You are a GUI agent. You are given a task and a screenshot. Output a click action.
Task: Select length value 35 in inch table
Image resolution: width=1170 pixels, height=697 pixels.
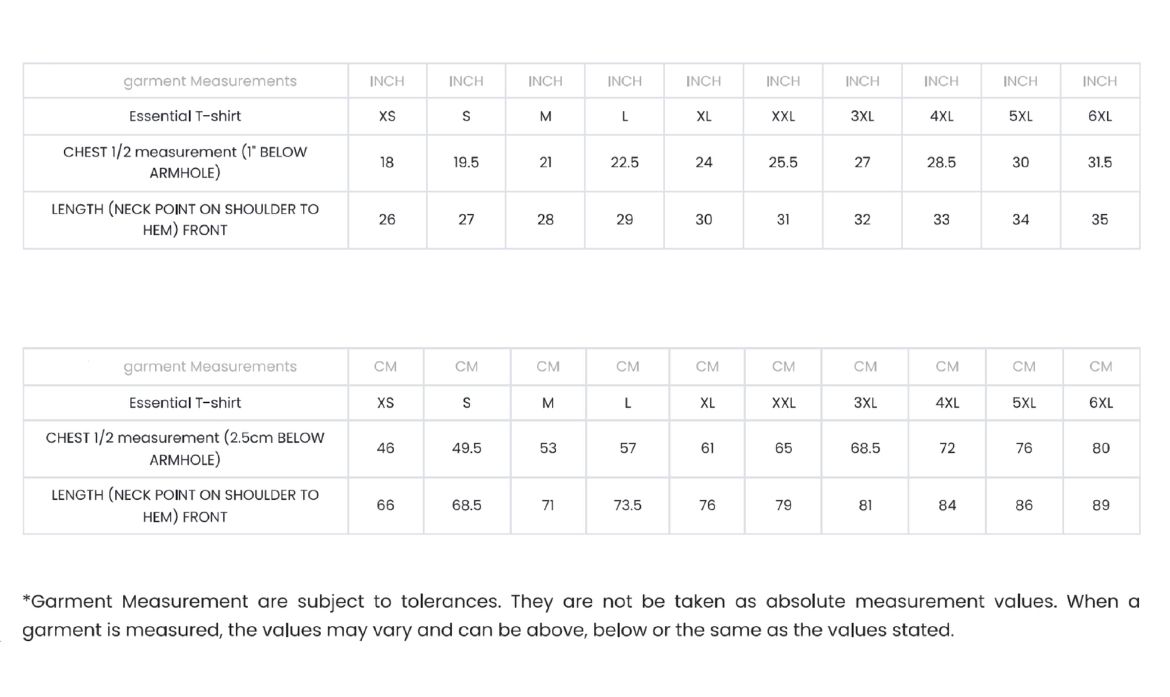point(1099,219)
